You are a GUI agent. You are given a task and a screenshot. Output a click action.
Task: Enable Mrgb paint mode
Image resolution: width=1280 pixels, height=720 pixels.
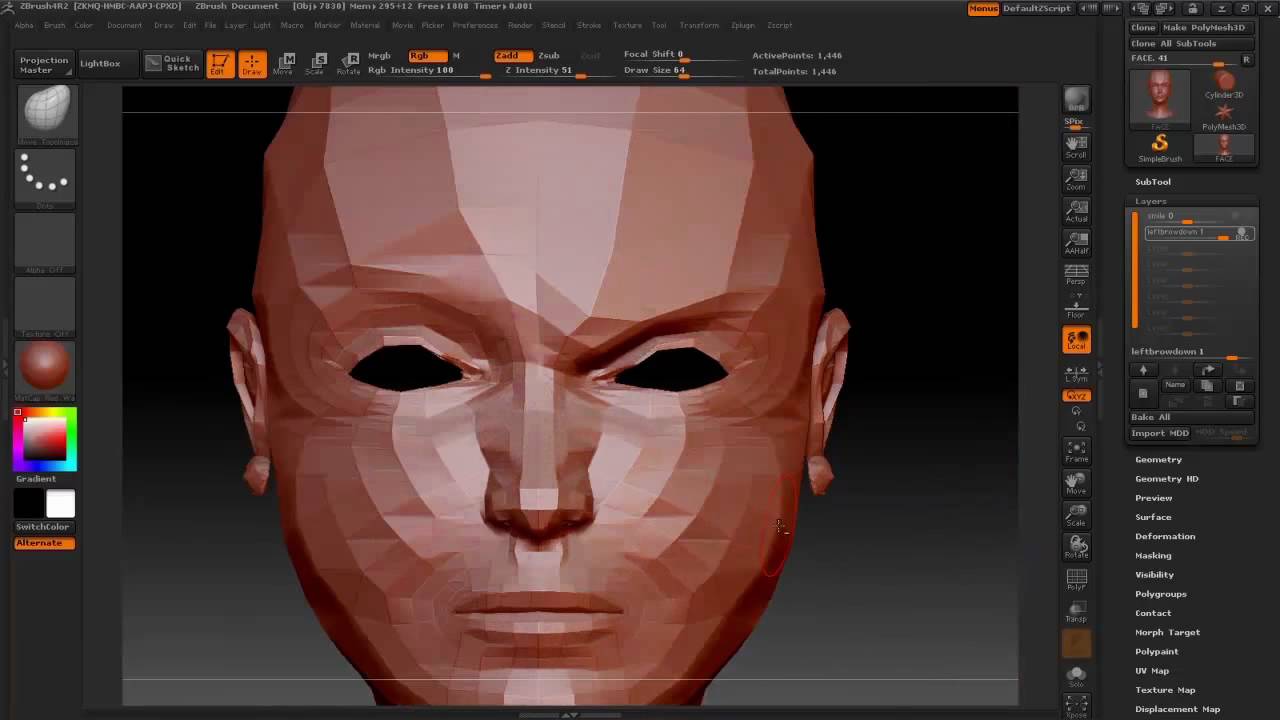[379, 55]
